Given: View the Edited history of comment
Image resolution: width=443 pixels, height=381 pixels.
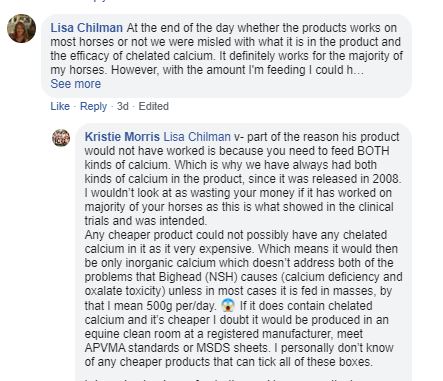Looking at the screenshot, I should (x=154, y=106).
